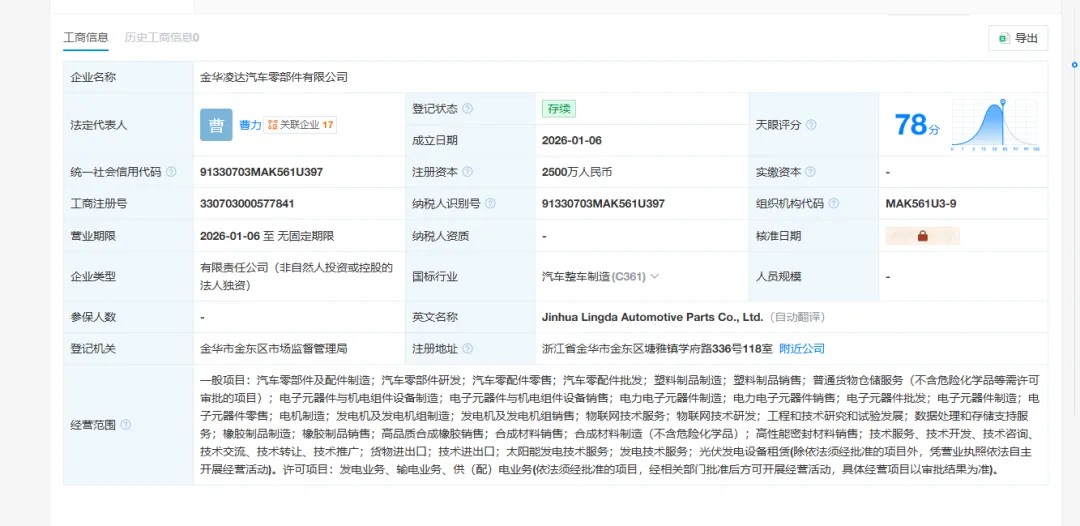
Task: Click the help icon beside 注册地址
Action: pyautogui.click(x=467, y=348)
